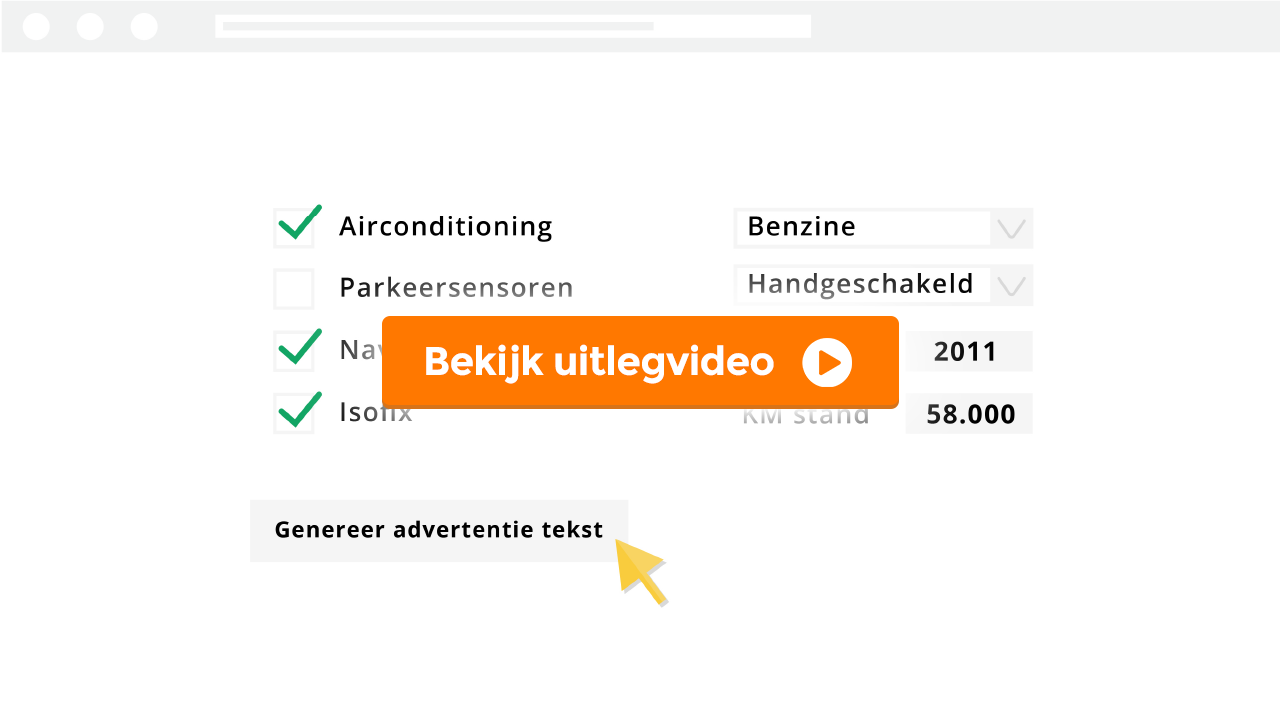Click the 'Bekijk uitlegvideo' text
Image resolution: width=1280 pixels, height=720 pixels.
pyautogui.click(x=598, y=362)
